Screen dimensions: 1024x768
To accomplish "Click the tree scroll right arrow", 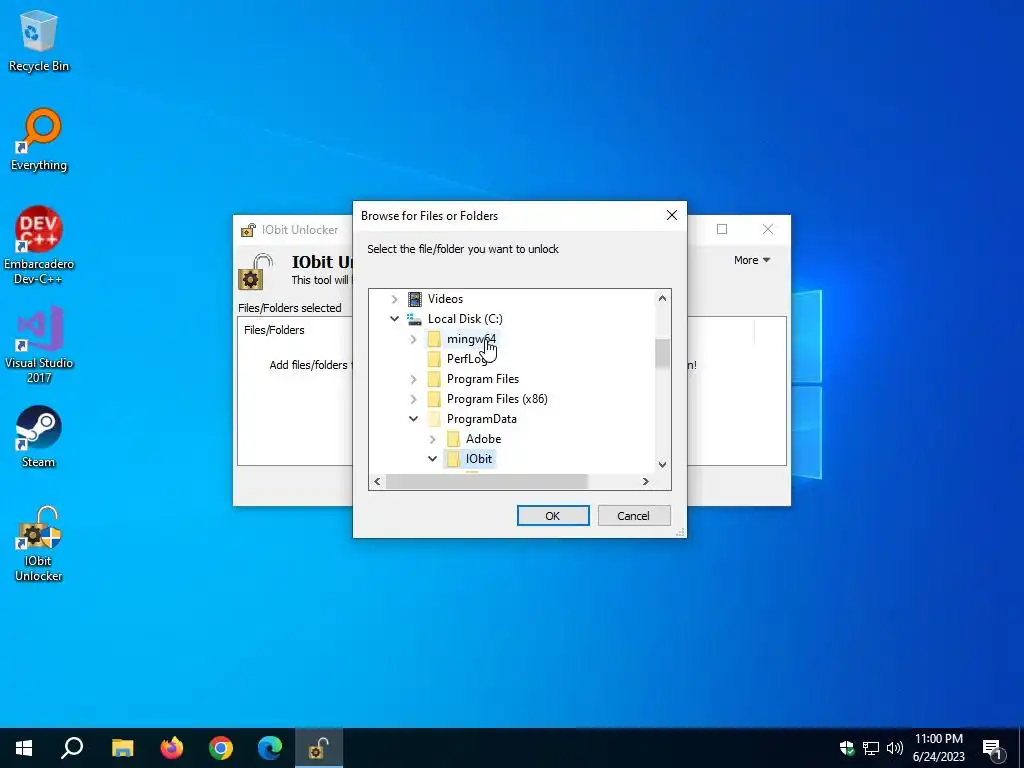I will (x=645, y=481).
